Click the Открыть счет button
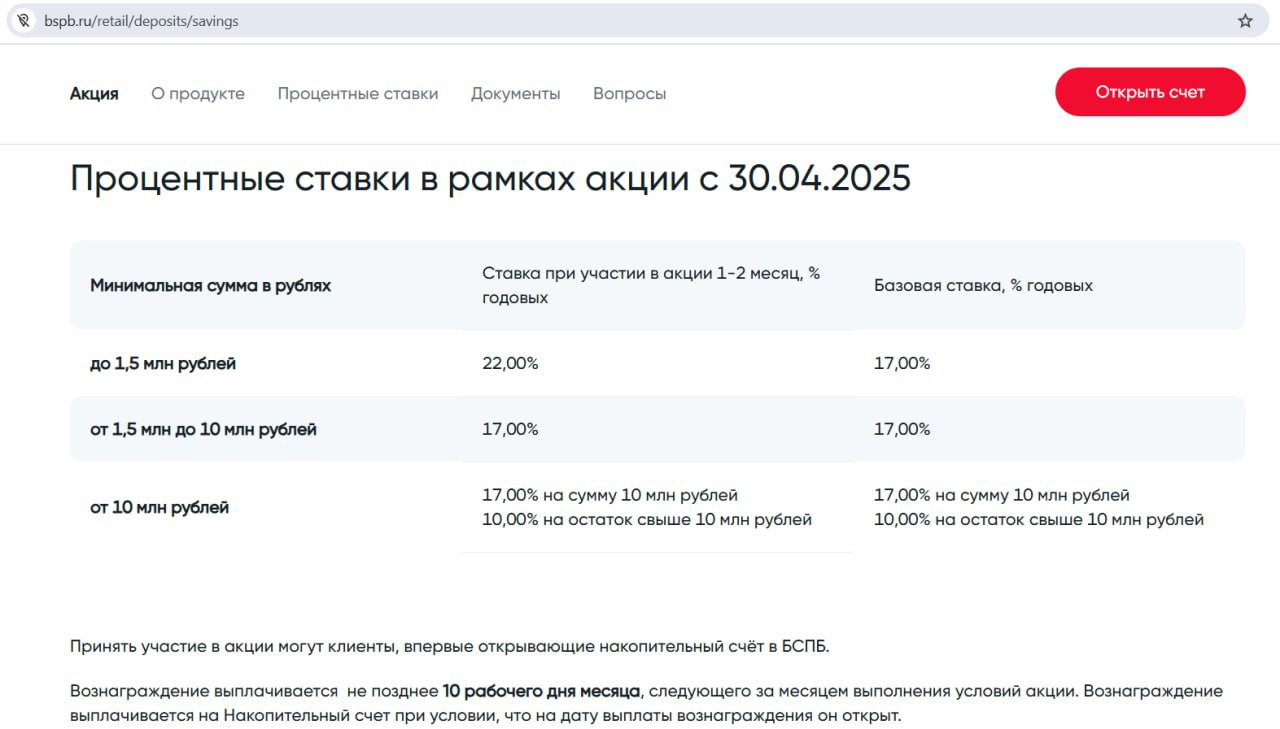Viewport: 1280px width, 729px height. click(1150, 92)
